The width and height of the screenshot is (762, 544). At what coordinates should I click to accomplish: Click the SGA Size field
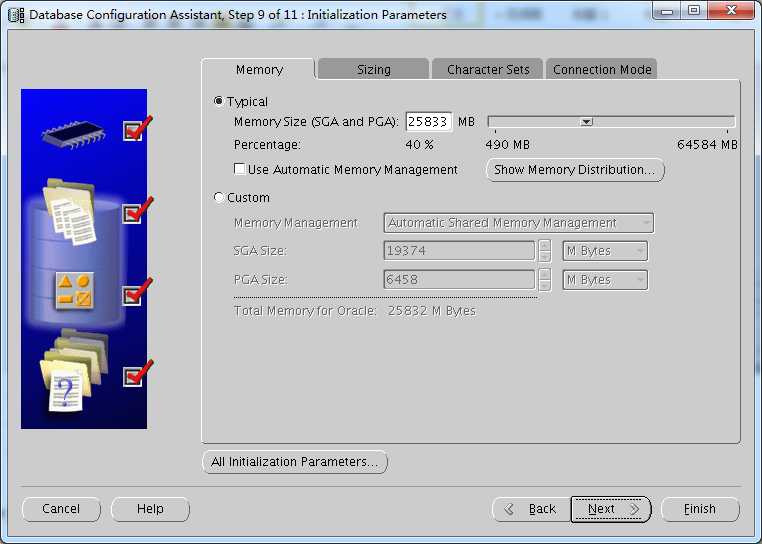pos(459,251)
